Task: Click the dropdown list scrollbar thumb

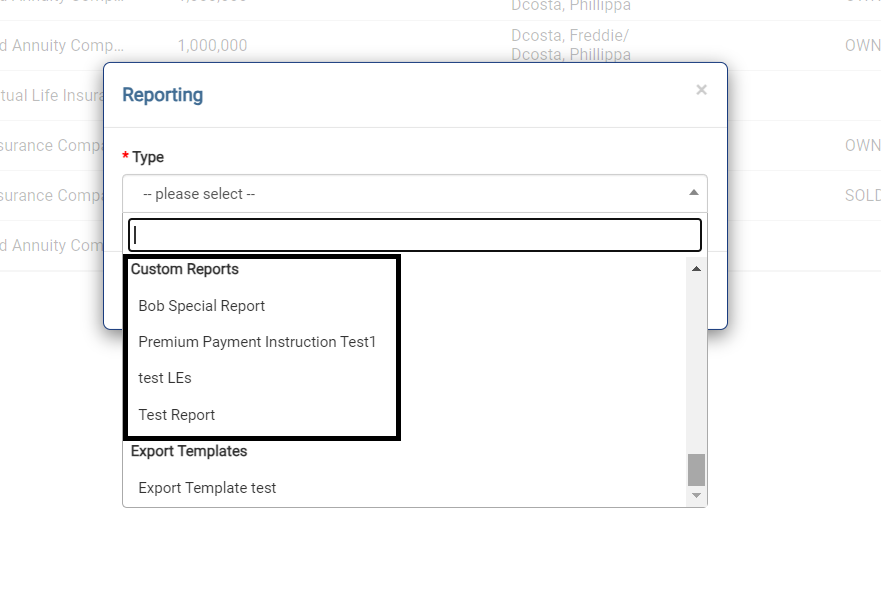Action: pos(696,469)
